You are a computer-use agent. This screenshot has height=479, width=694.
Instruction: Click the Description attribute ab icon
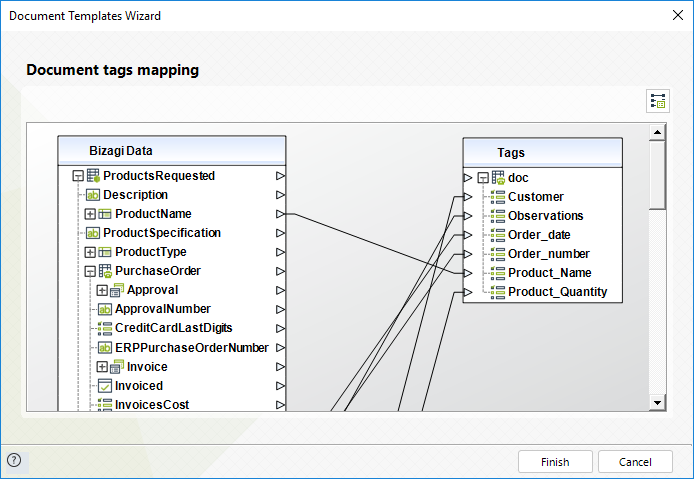(x=93, y=195)
